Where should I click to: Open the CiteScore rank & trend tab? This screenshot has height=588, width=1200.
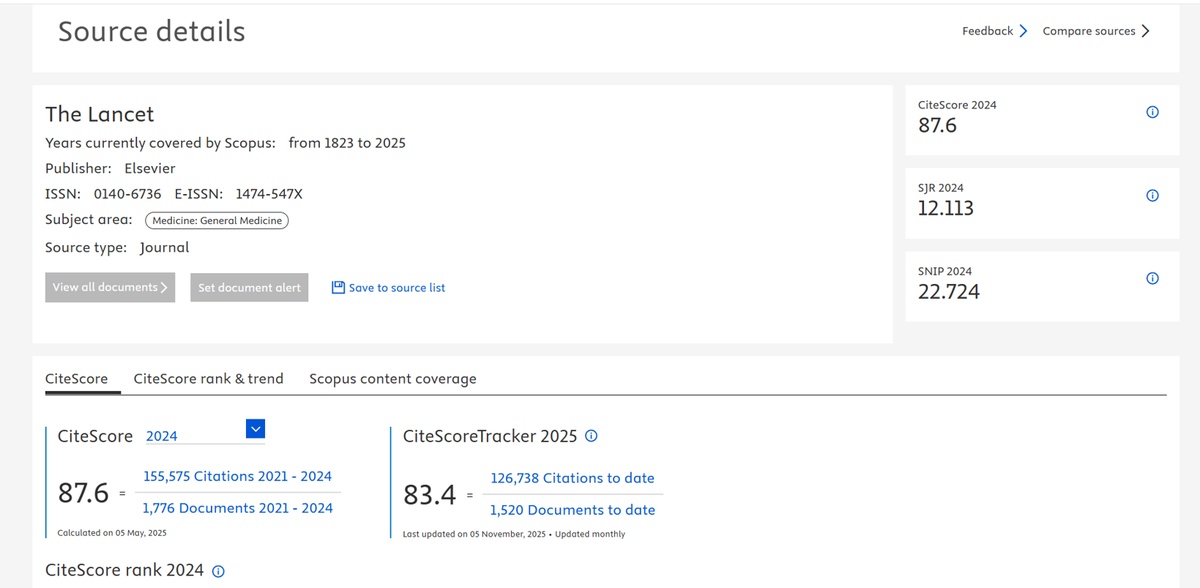pos(208,379)
